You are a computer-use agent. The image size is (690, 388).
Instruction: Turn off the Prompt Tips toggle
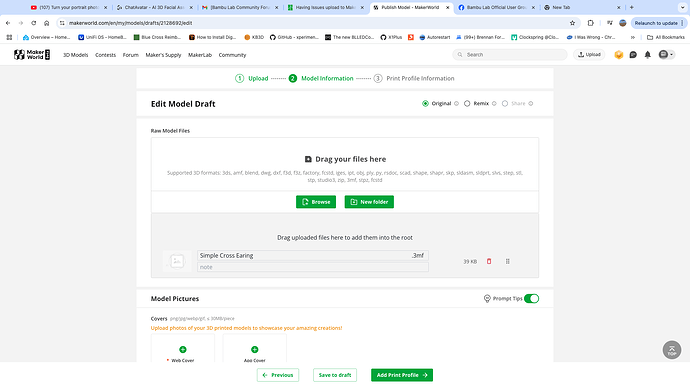tap(531, 299)
